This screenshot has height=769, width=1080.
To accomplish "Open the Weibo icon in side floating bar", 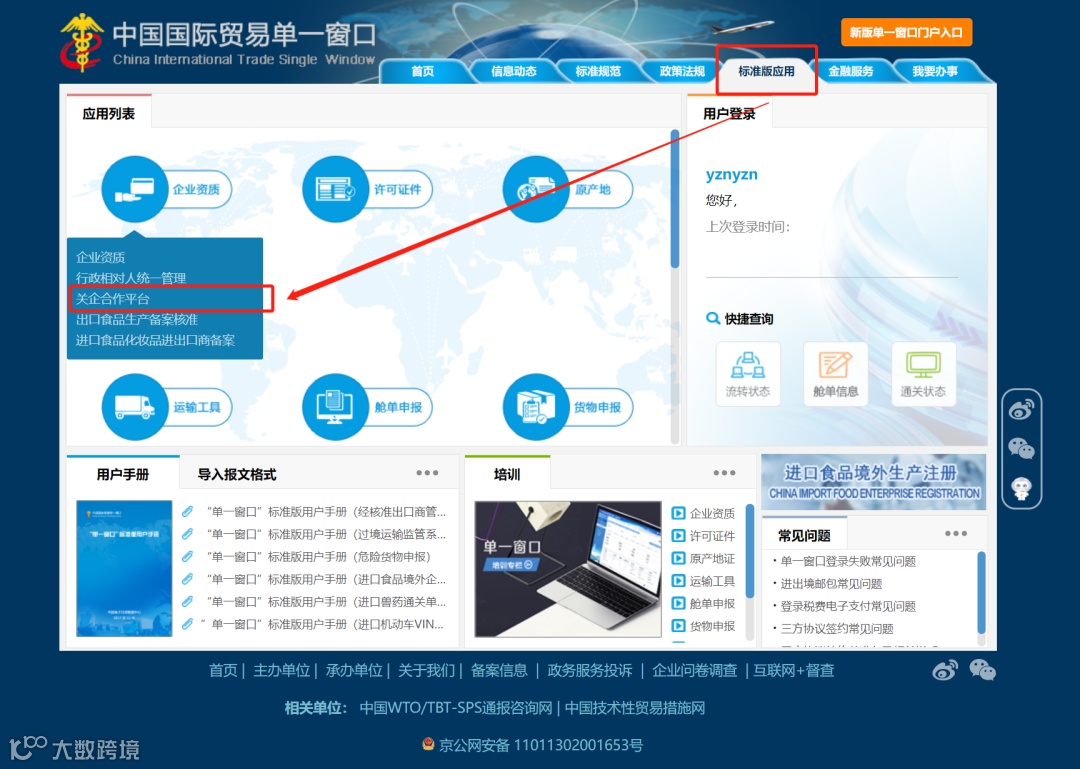I will tap(1021, 410).
